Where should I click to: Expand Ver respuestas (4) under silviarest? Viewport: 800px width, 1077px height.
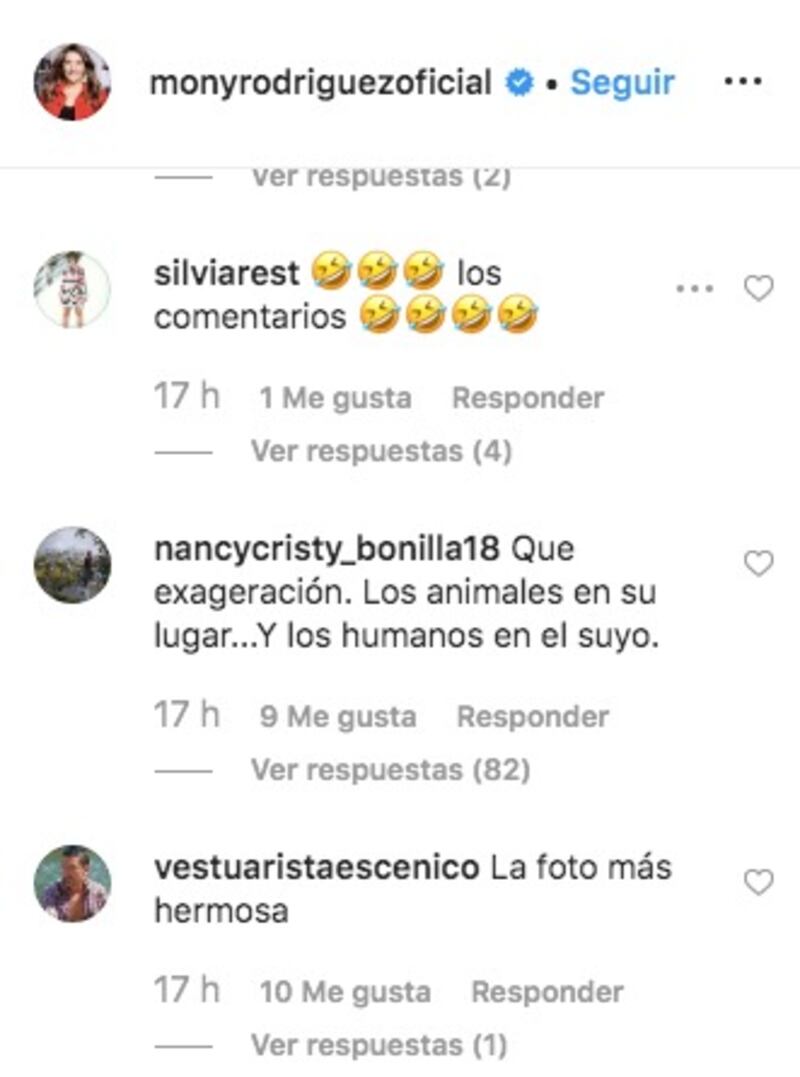coord(382,451)
